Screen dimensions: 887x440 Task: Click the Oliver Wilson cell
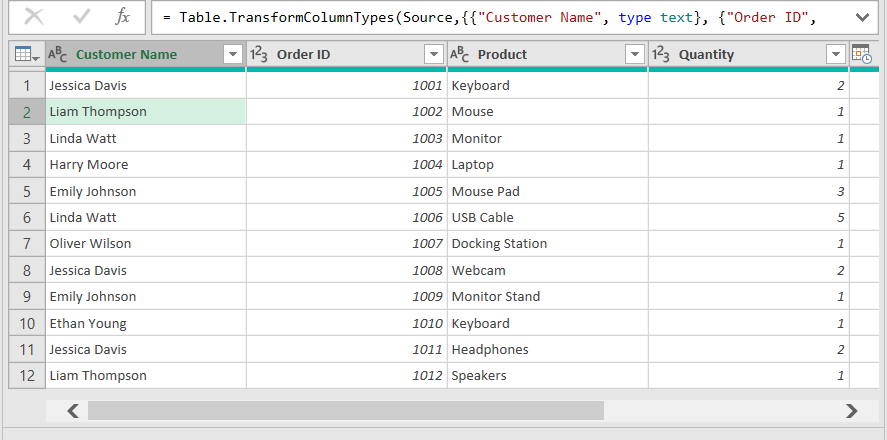(146, 244)
